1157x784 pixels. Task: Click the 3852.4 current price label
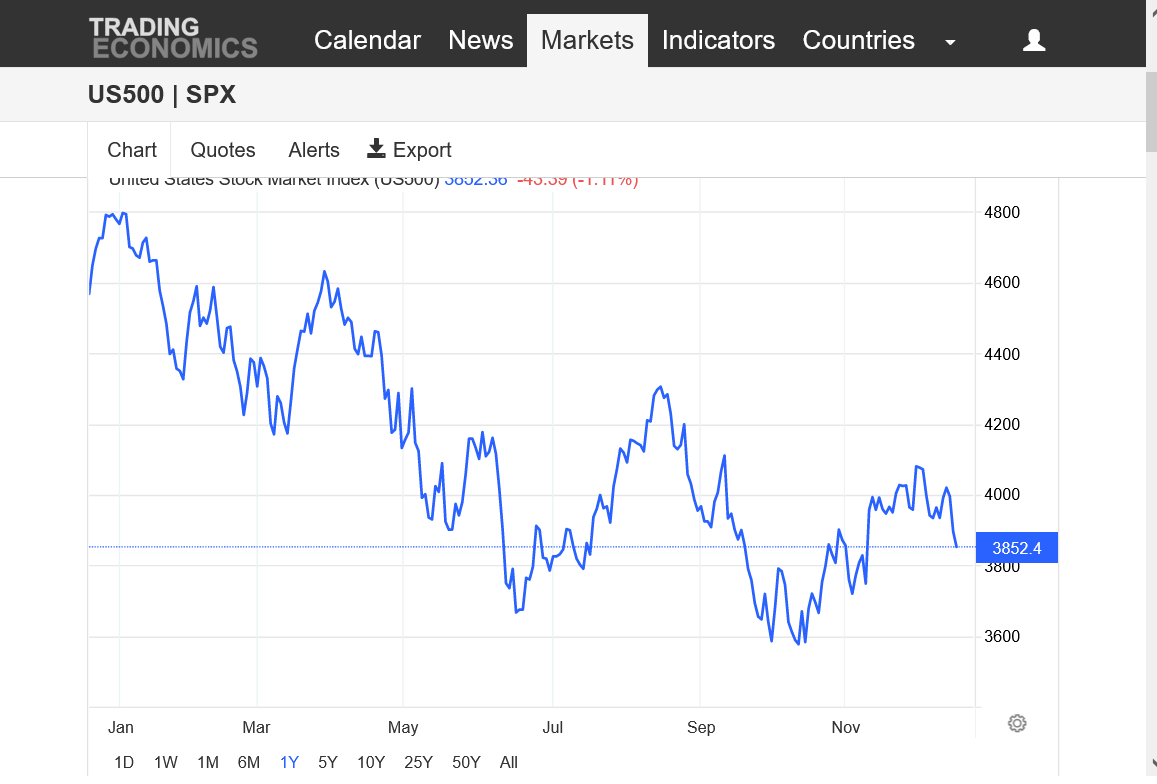tap(1016, 548)
